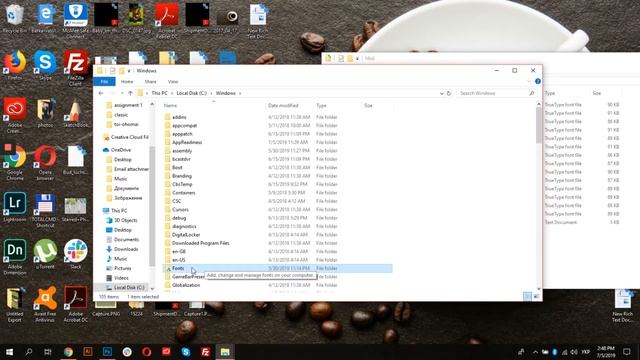Sort by the Name column header

tap(170, 106)
